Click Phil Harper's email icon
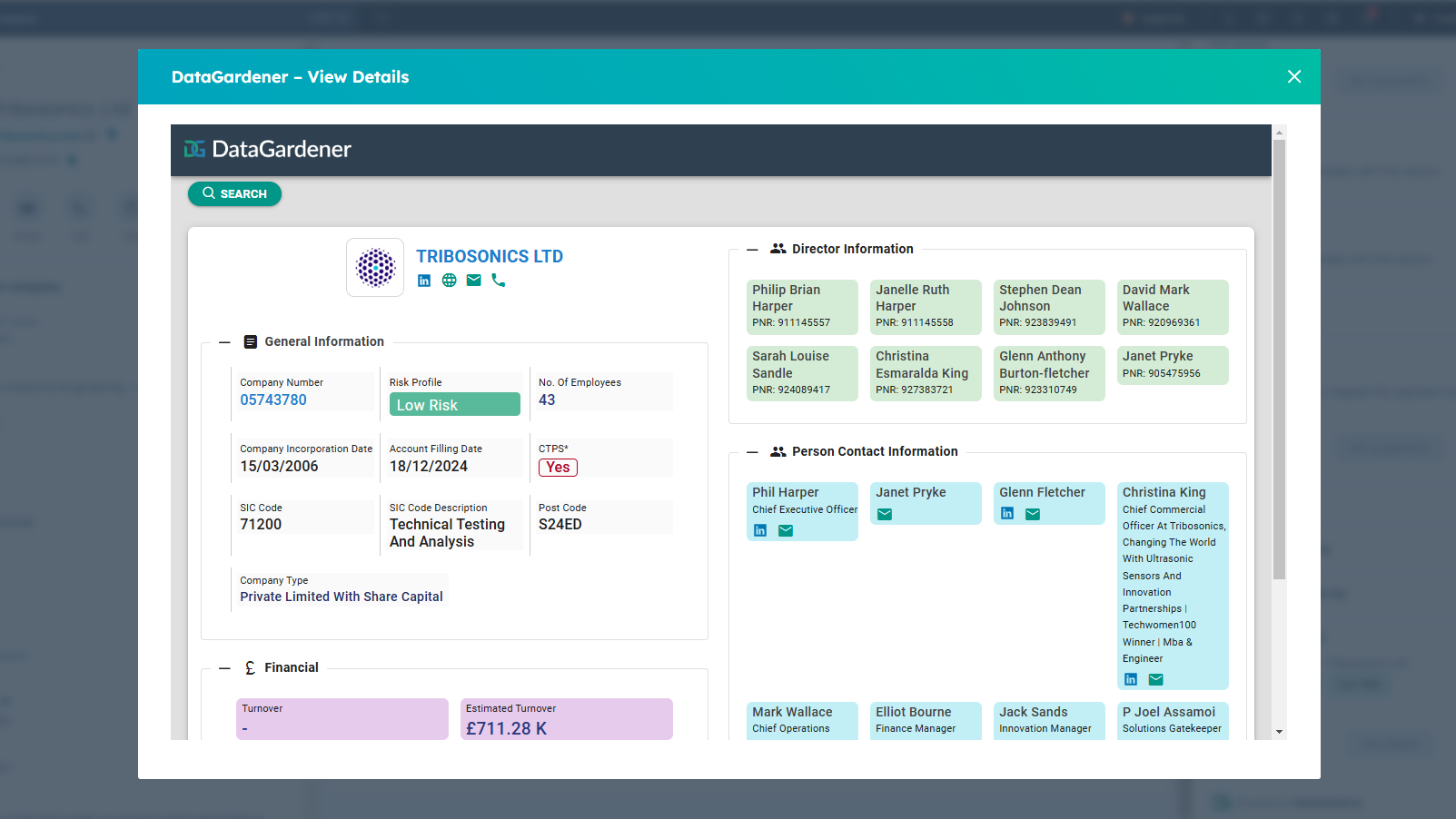Image resolution: width=1456 pixels, height=819 pixels. click(786, 531)
